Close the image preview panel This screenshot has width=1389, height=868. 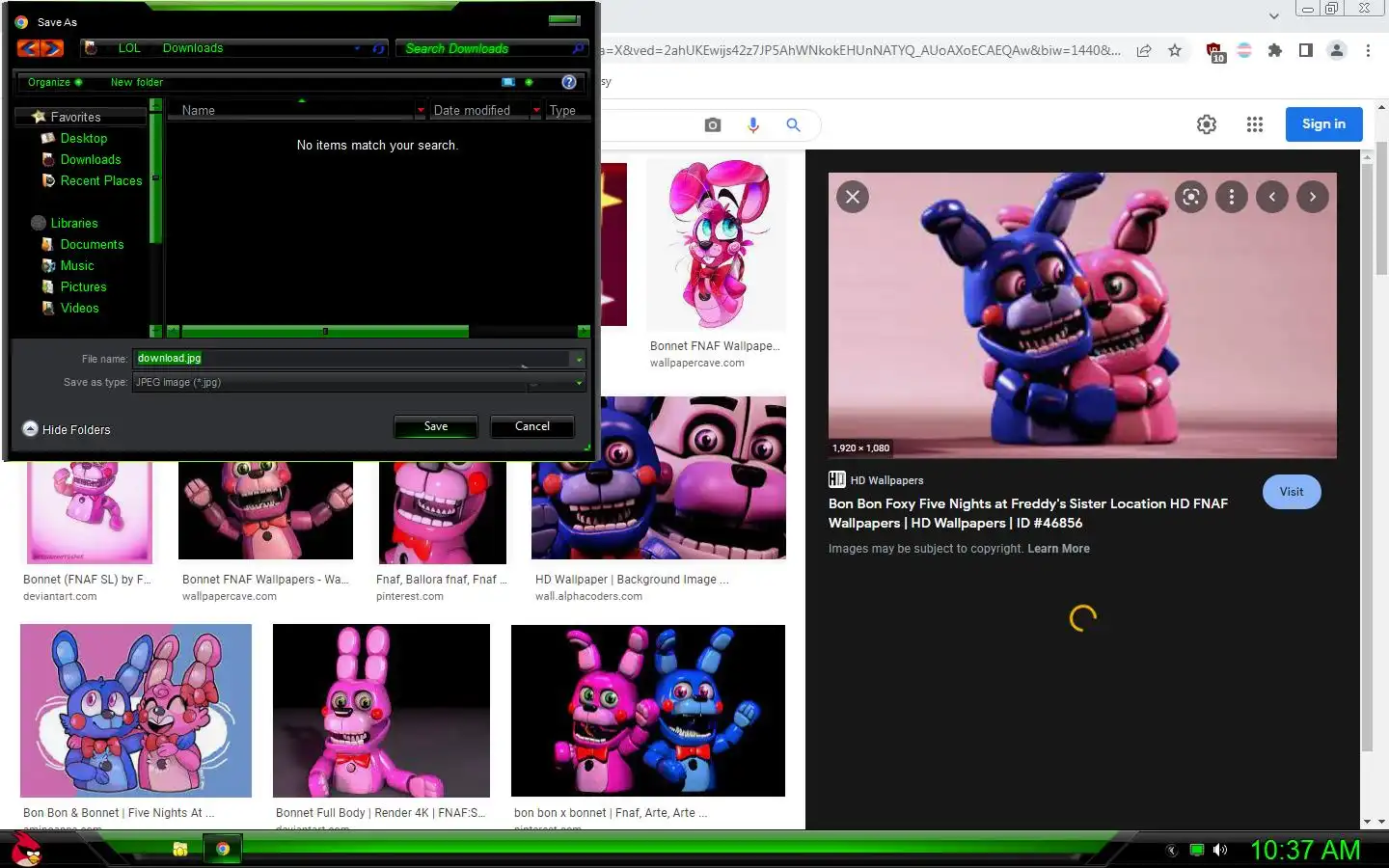853,197
